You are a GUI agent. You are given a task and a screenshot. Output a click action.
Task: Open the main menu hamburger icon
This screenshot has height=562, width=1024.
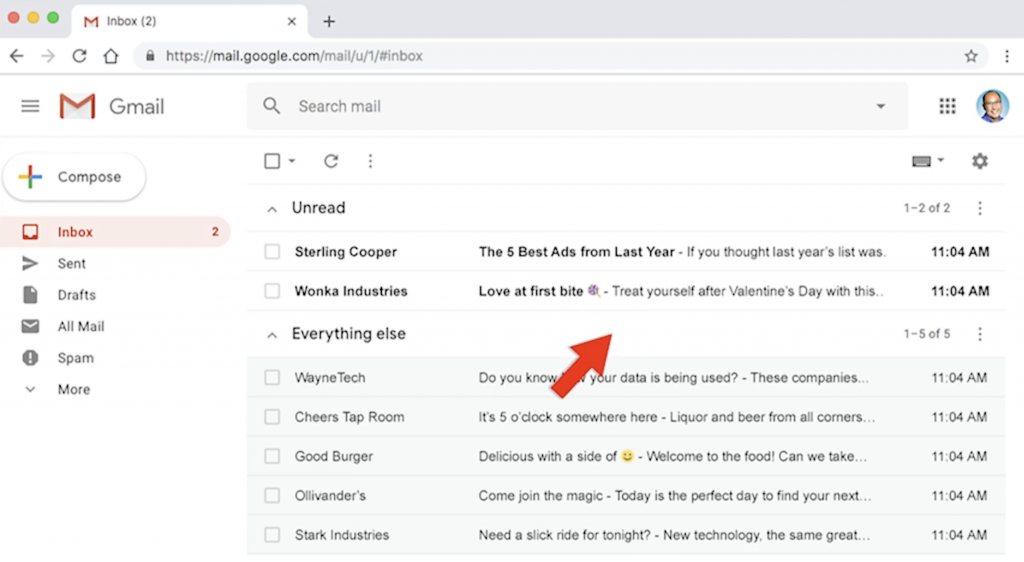click(30, 106)
